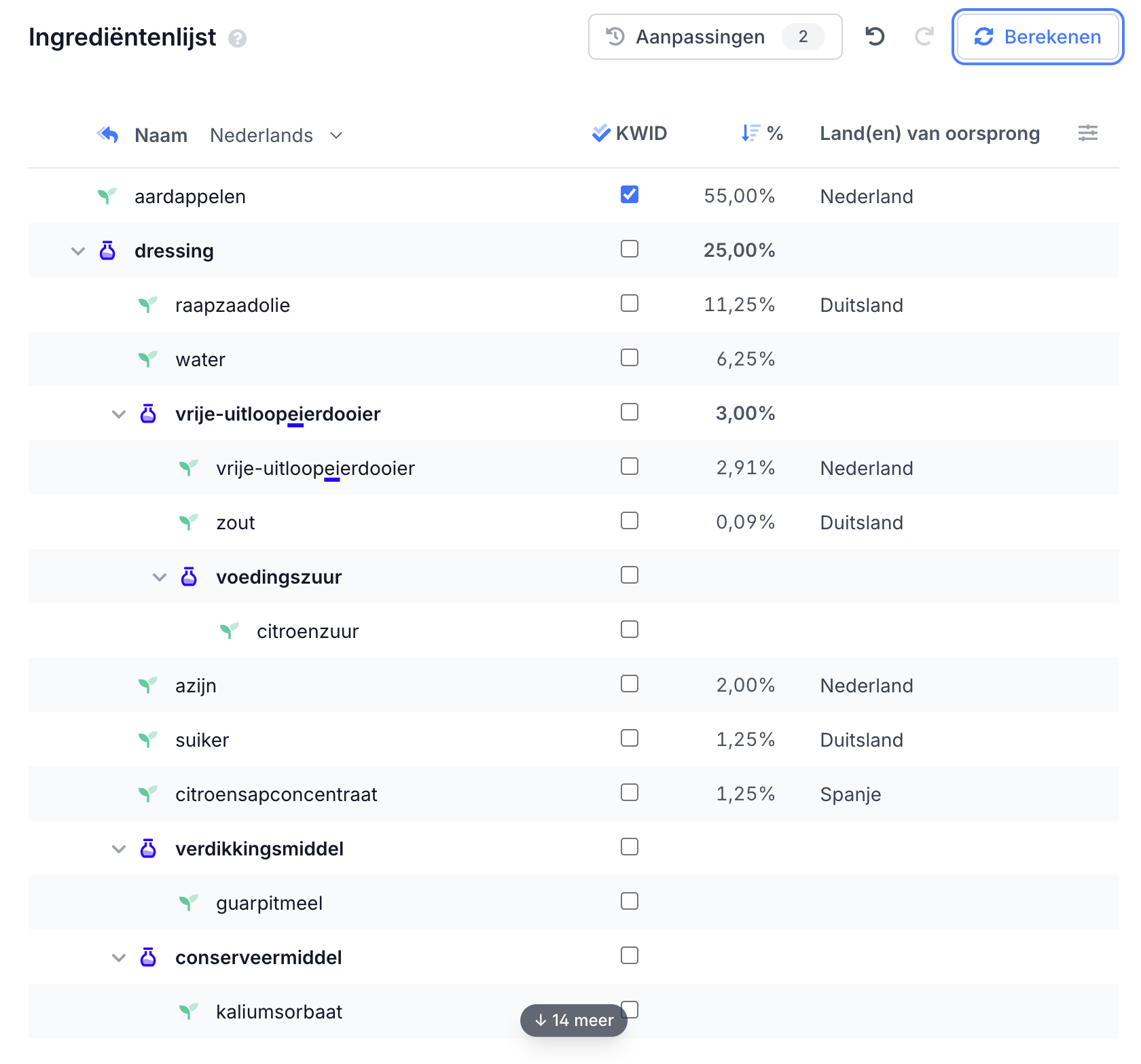Open the Aanpassingen history button
This screenshot has height=1064, width=1141.
pos(714,37)
